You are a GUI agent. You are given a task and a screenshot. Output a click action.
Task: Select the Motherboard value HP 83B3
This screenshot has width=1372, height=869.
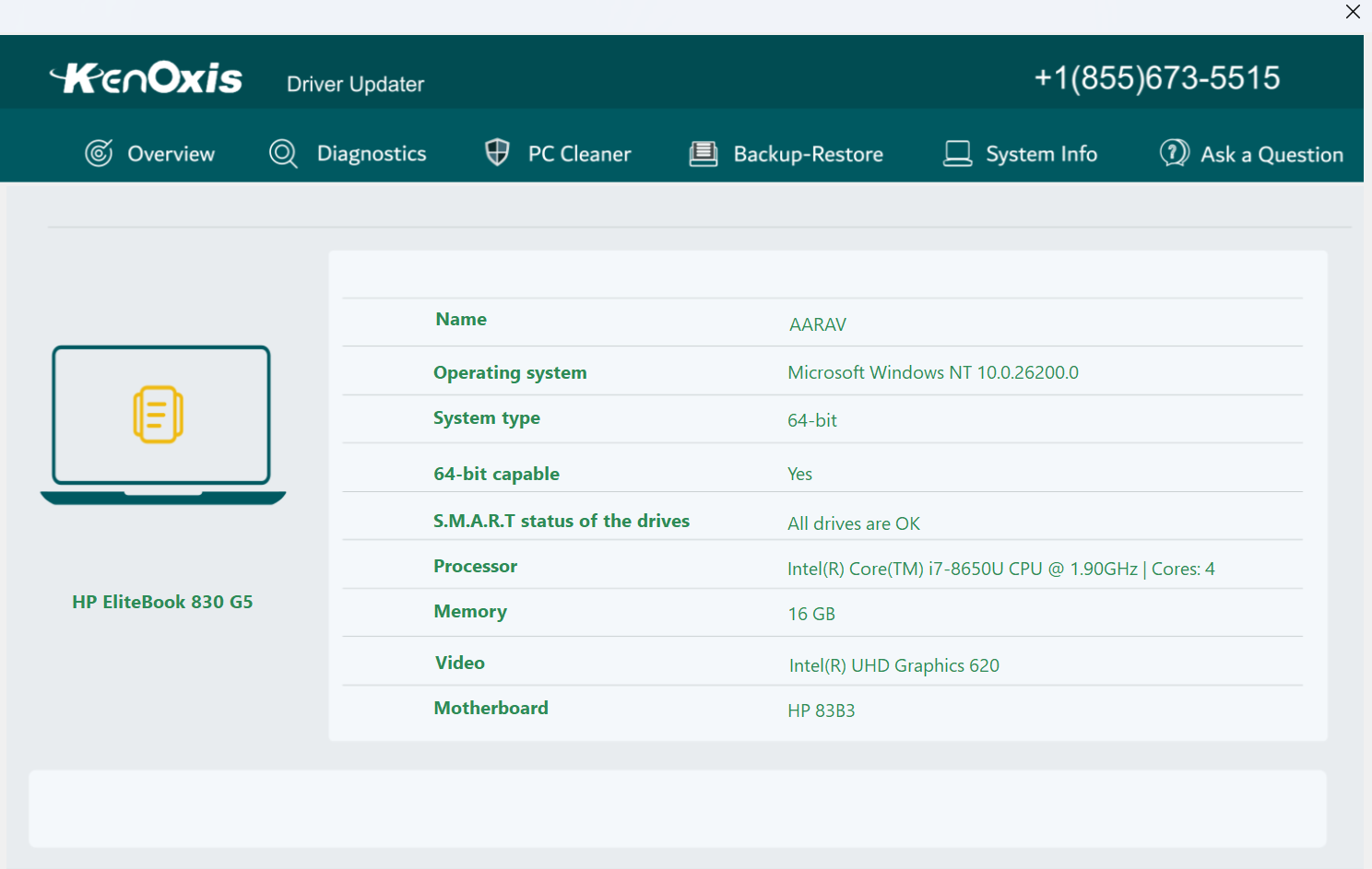(x=821, y=710)
